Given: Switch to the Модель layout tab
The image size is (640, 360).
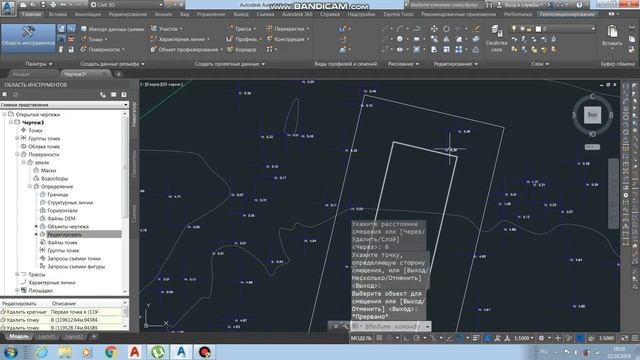Looking at the screenshot, I should (19, 337).
